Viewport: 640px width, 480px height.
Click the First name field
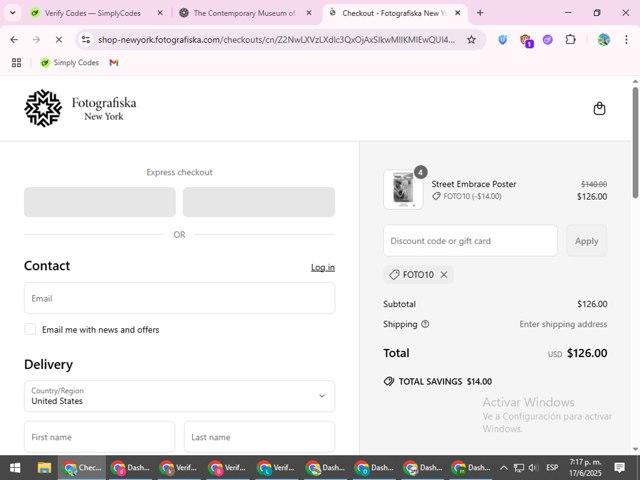[x=100, y=437]
